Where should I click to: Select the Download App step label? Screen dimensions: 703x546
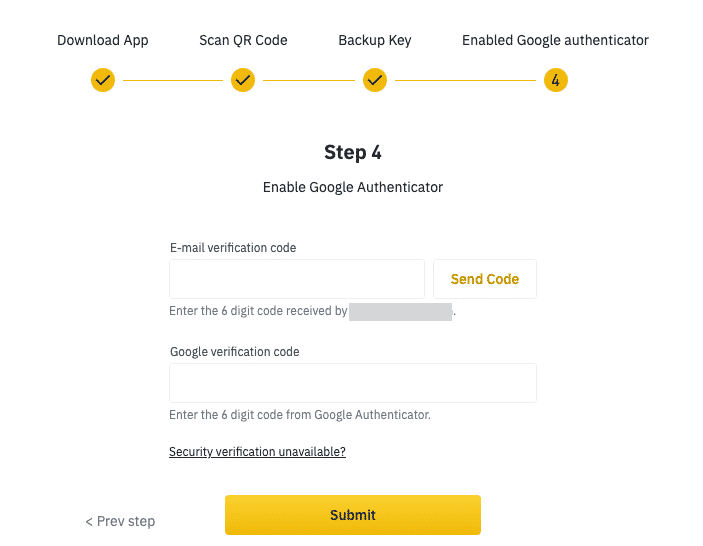tap(103, 40)
